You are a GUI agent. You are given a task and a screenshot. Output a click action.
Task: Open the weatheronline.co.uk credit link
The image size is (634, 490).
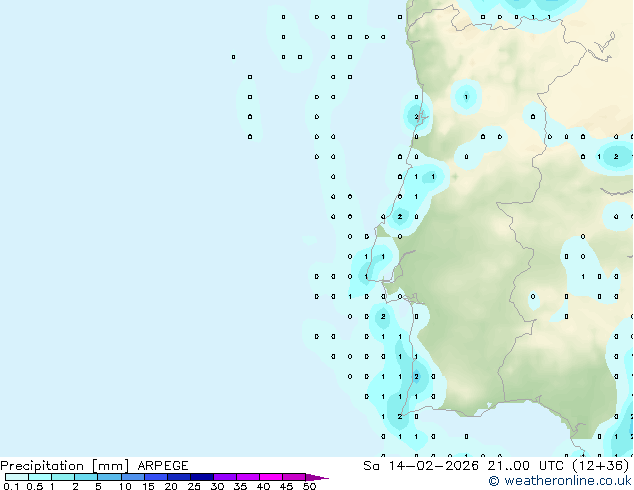(x=560, y=481)
